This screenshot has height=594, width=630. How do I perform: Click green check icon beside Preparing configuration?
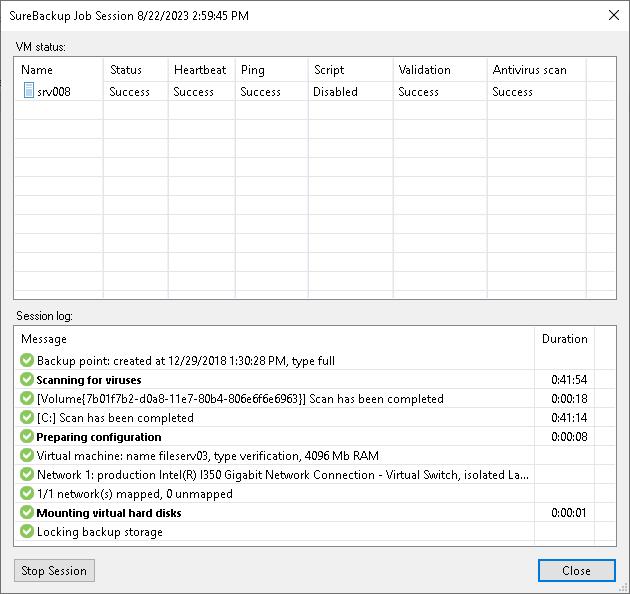tap(27, 436)
